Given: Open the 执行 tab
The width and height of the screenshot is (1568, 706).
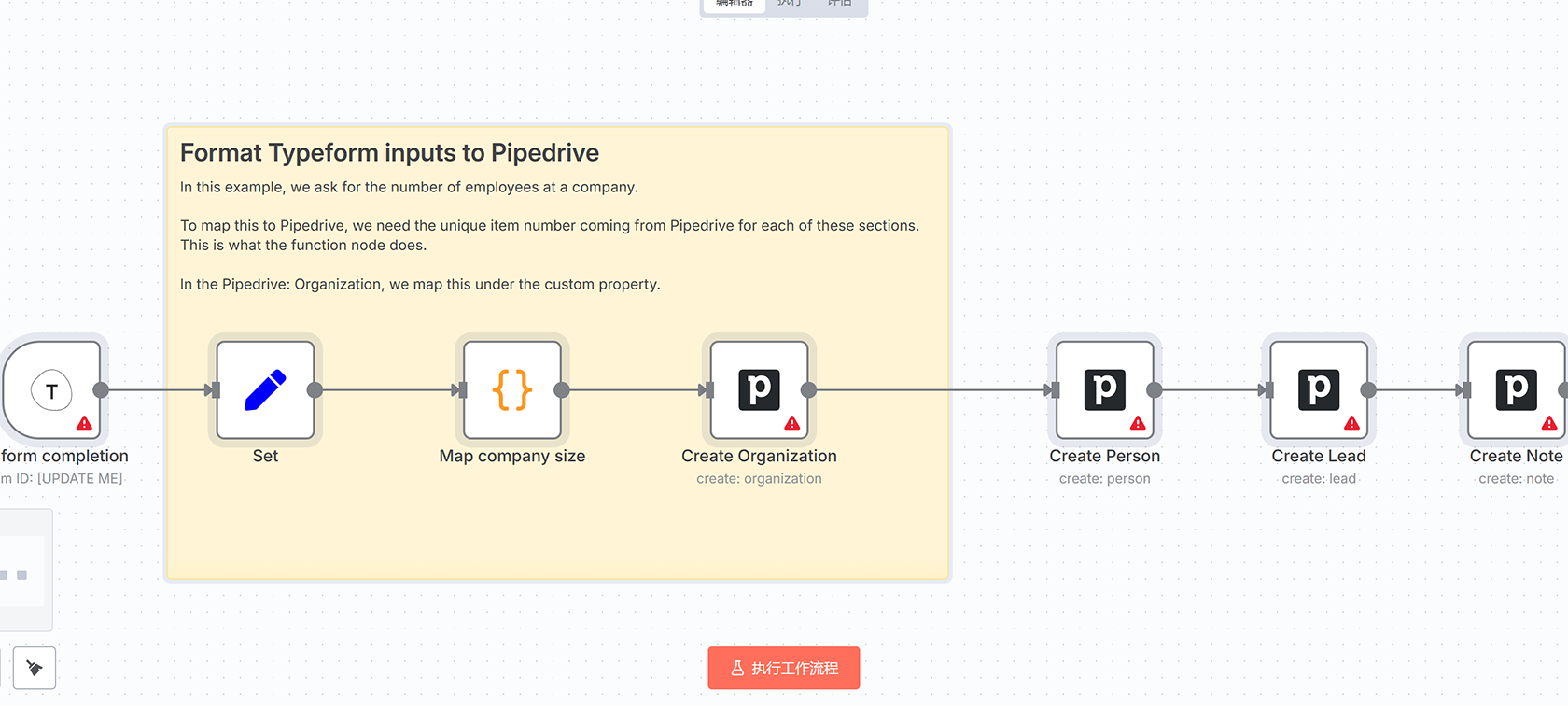Looking at the screenshot, I should click(x=790, y=4).
